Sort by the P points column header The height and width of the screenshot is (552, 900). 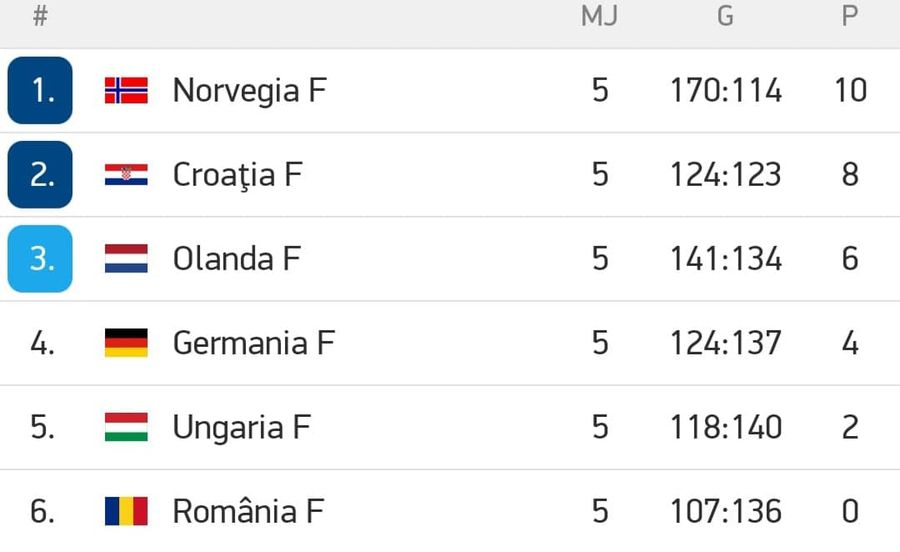pyautogui.click(x=850, y=16)
